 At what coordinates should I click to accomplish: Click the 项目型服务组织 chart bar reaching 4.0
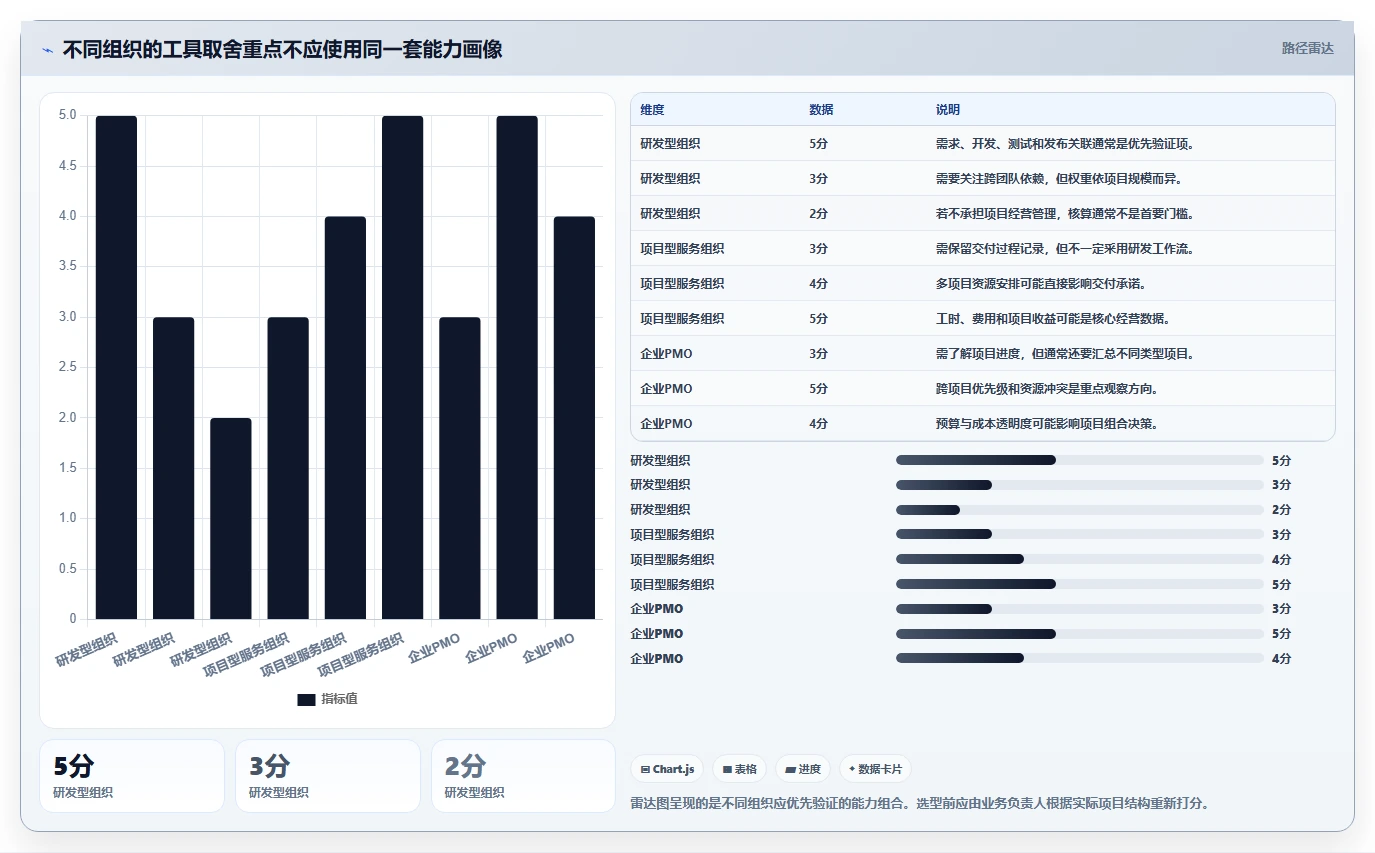pos(345,418)
